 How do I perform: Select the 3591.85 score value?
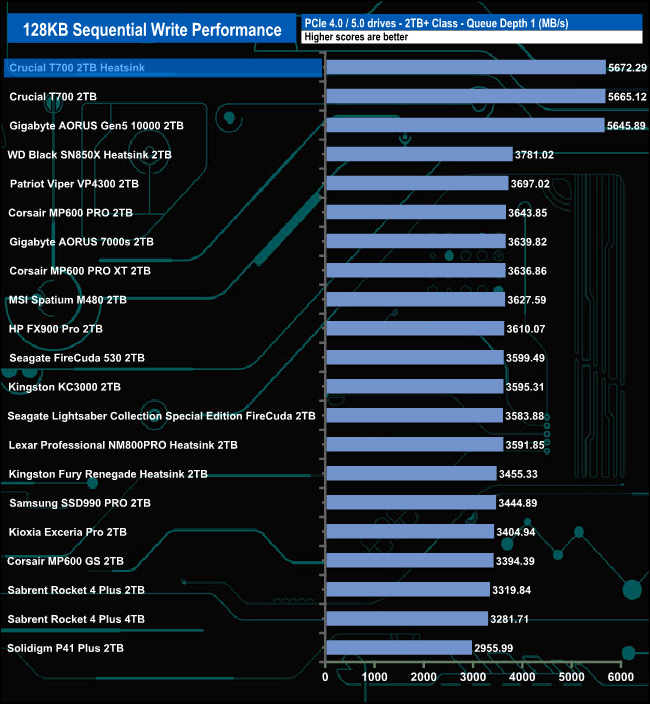pos(525,445)
